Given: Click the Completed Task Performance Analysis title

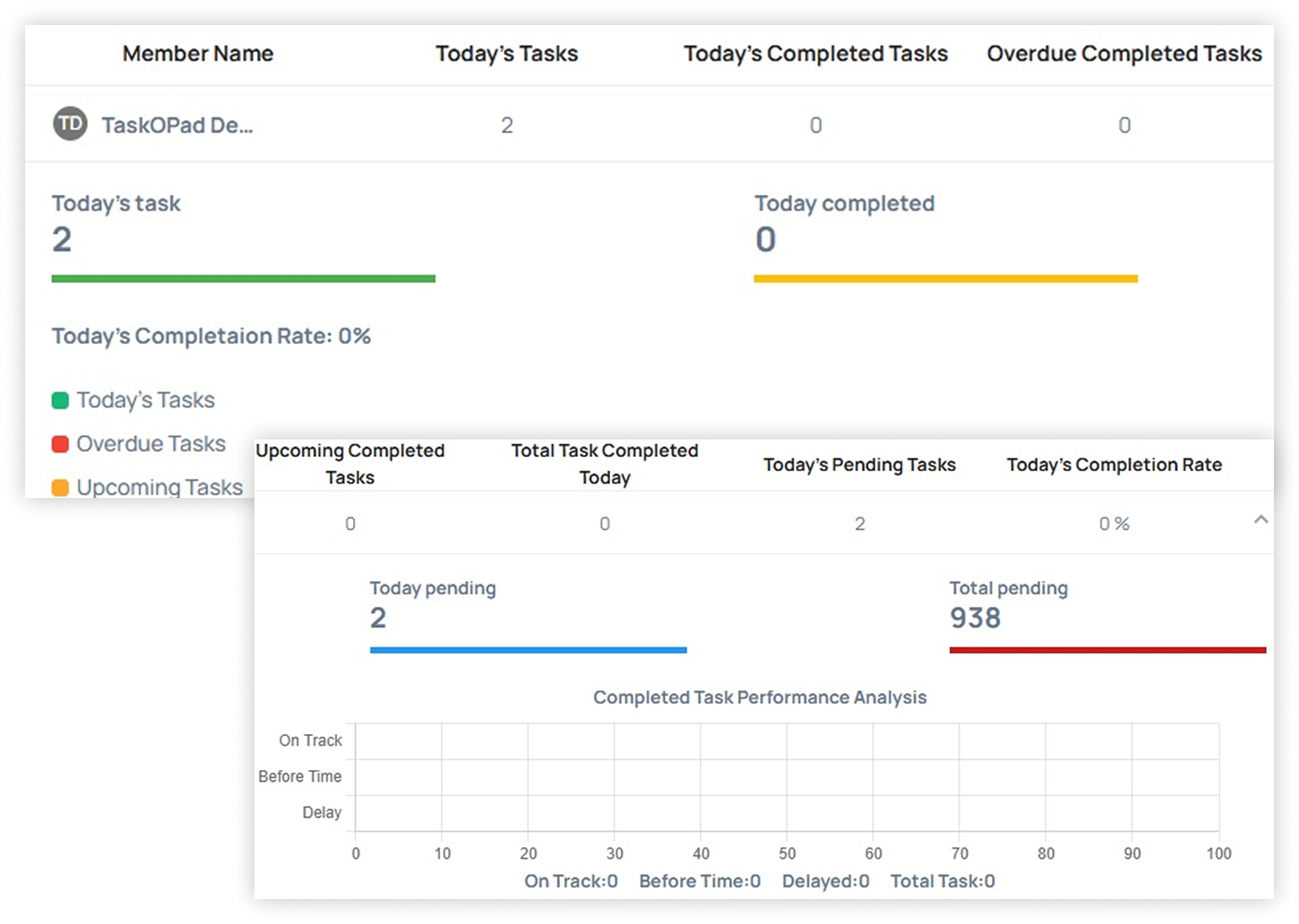Looking at the screenshot, I should (x=759, y=697).
